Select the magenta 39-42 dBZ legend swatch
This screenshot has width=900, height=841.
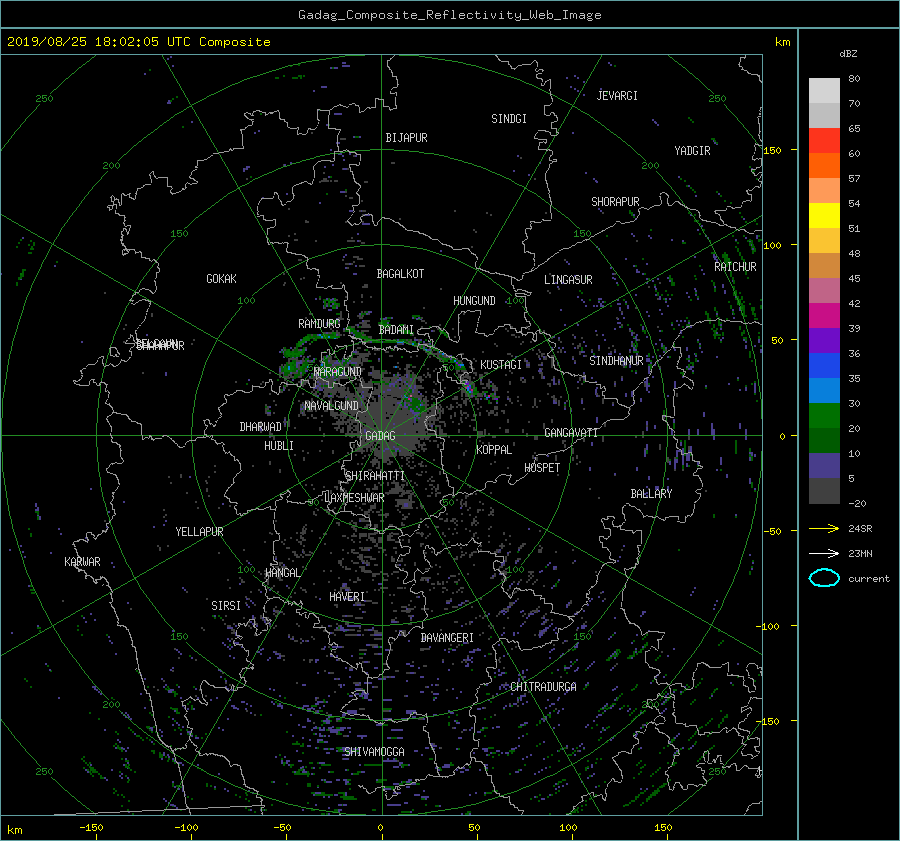tap(824, 316)
